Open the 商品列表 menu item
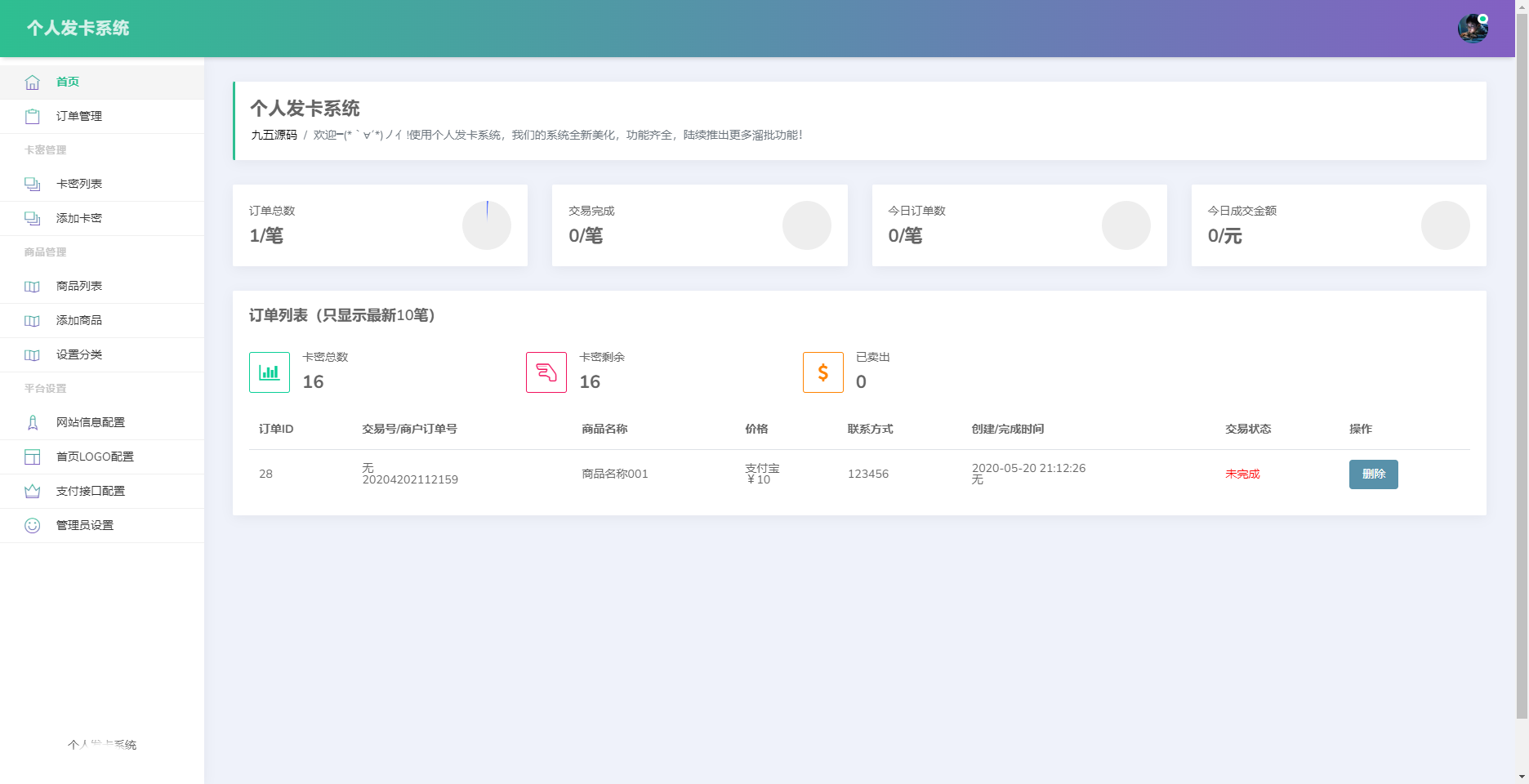 78,286
